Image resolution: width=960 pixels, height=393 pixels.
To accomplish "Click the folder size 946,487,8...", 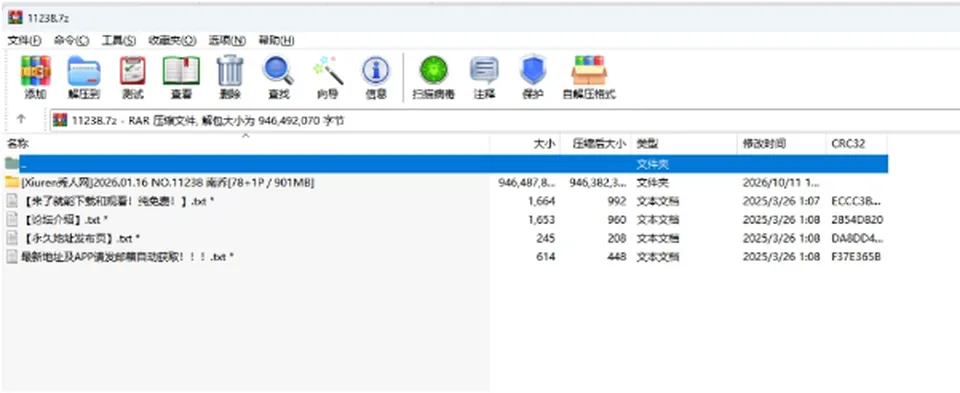I will [x=527, y=182].
